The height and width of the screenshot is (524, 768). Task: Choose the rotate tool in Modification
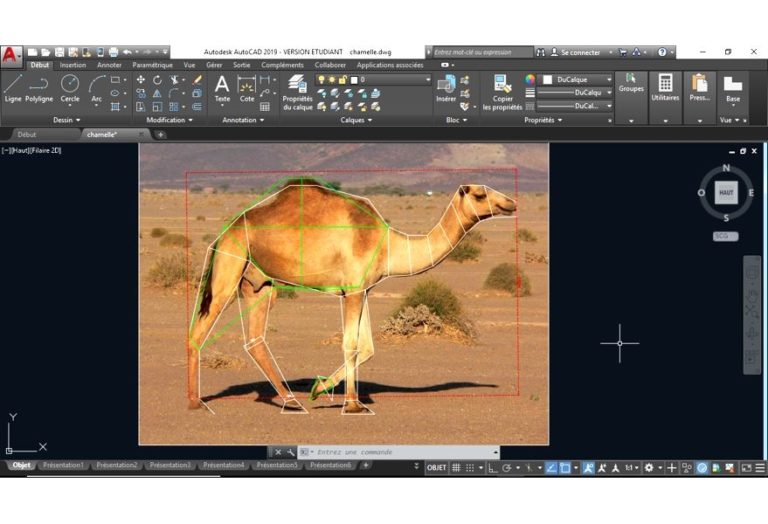[157, 79]
